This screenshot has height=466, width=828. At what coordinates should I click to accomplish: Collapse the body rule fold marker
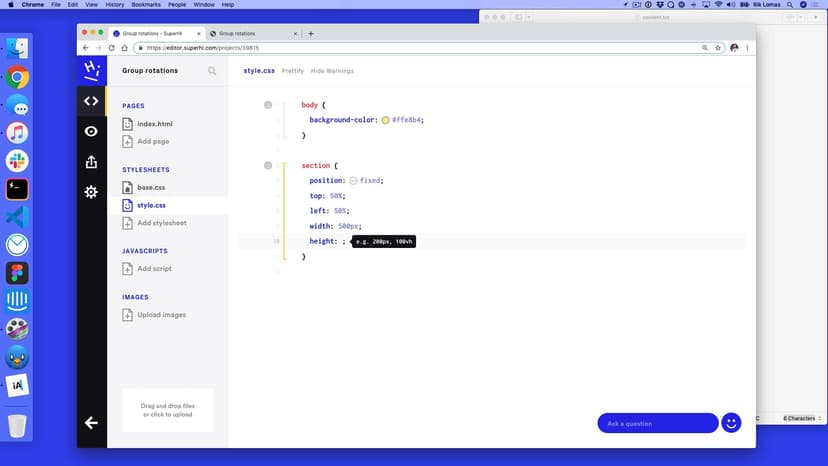[268, 105]
